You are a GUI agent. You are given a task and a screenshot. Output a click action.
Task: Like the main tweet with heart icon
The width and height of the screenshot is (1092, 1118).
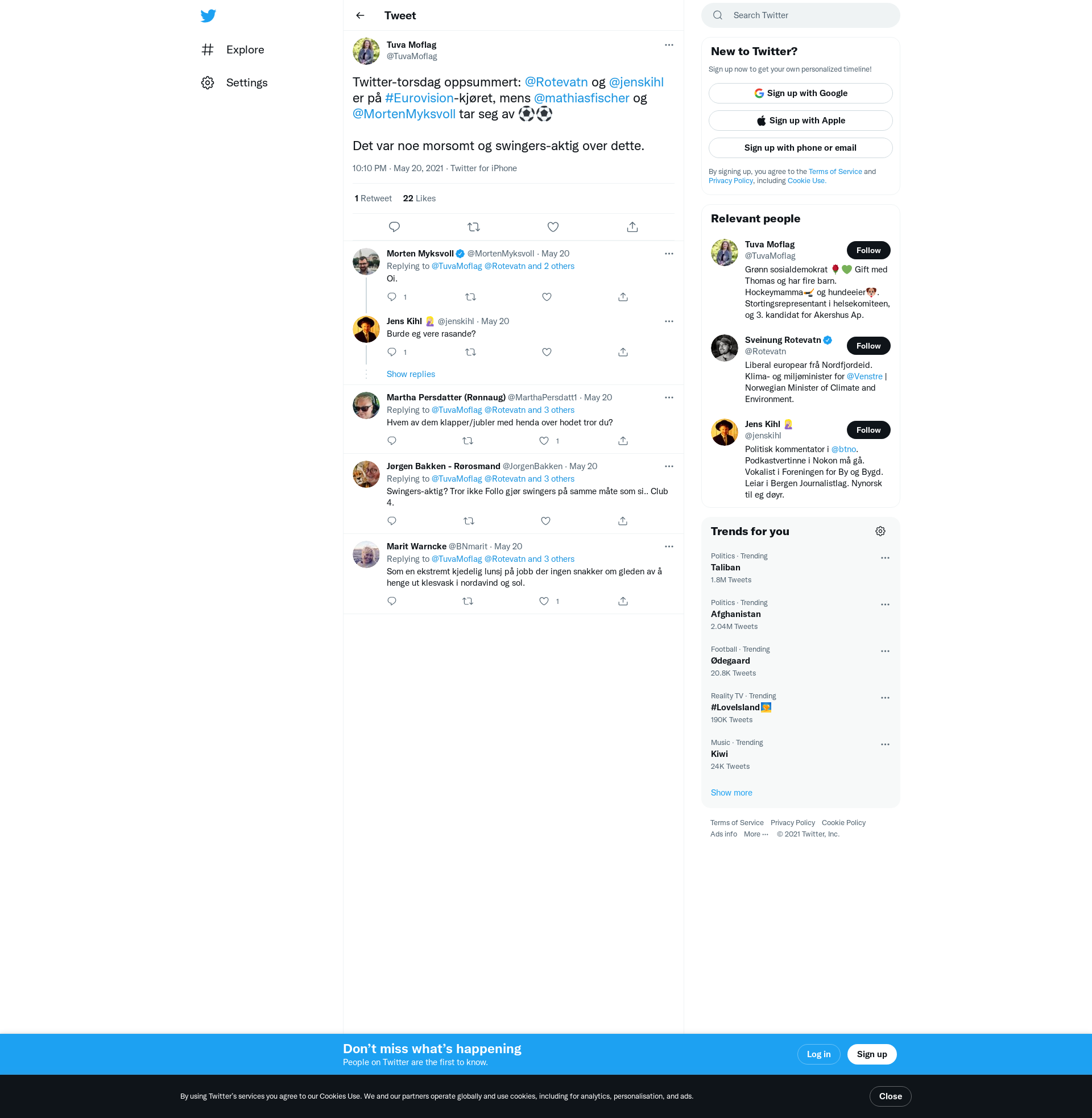point(553,227)
